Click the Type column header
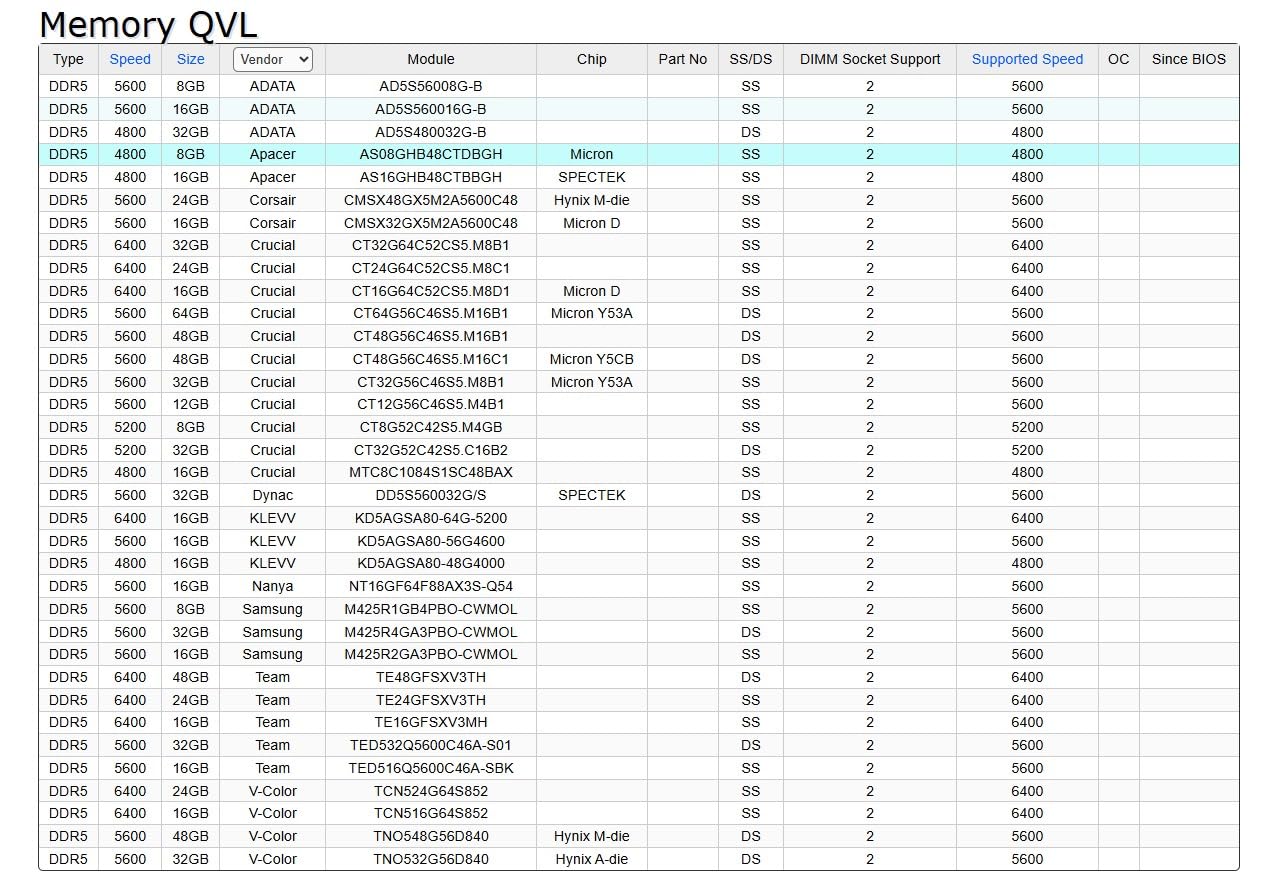Screen dimensions: 1265x894 point(68,59)
